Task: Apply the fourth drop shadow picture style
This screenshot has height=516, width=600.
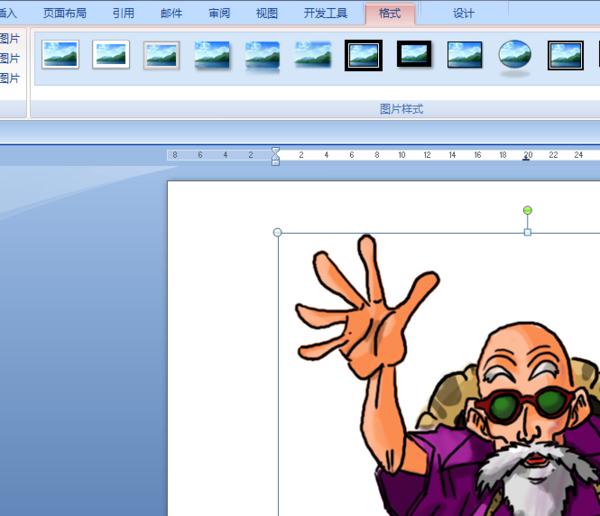Action: coord(212,55)
